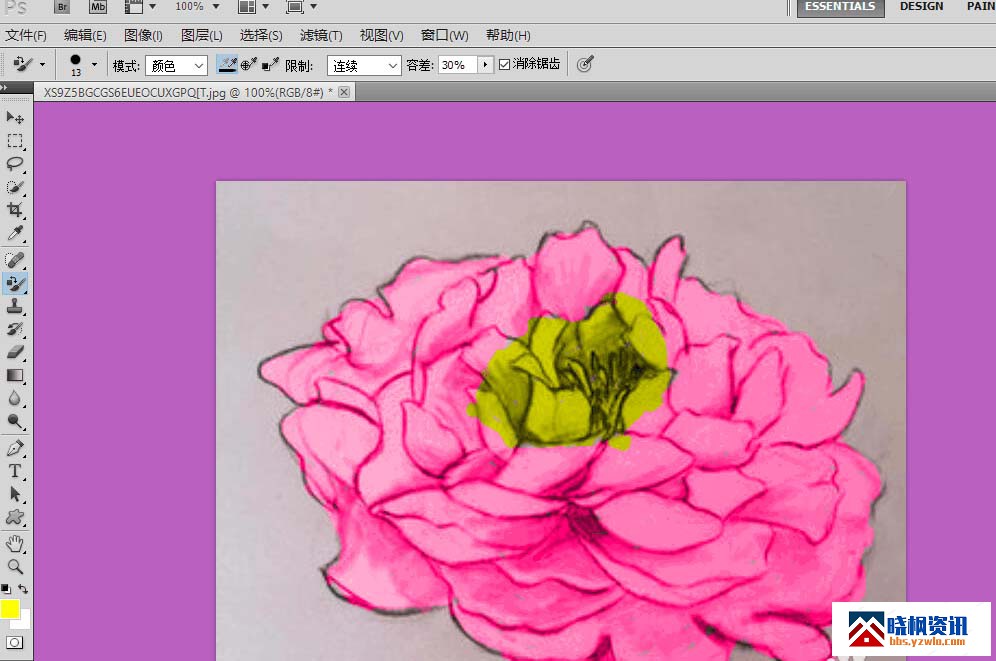The height and width of the screenshot is (661, 996).
Task: Select the Lasso tool
Action: pos(15,164)
